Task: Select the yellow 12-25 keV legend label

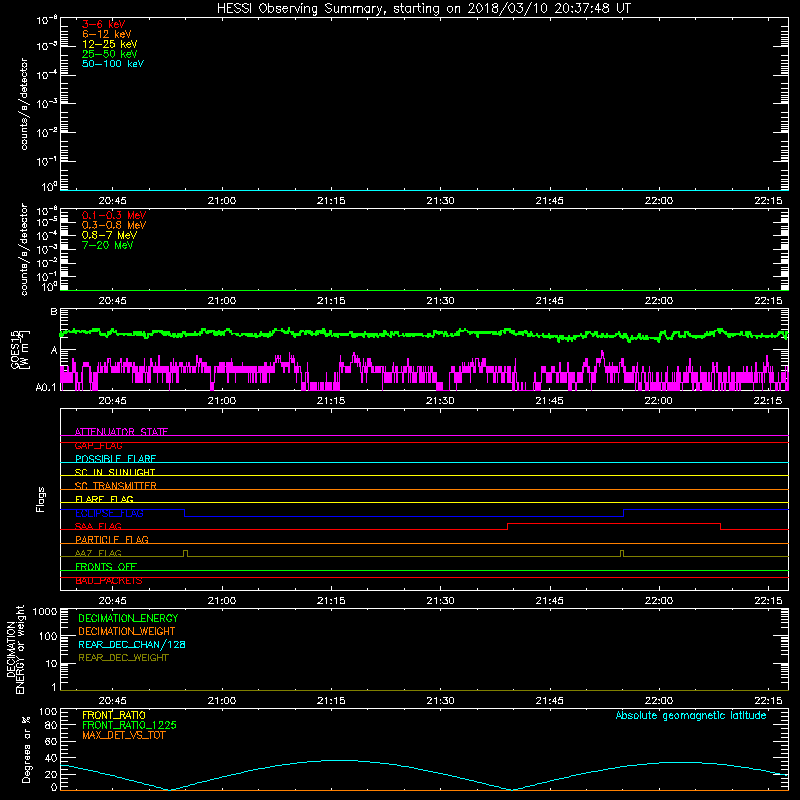Action: tap(109, 44)
